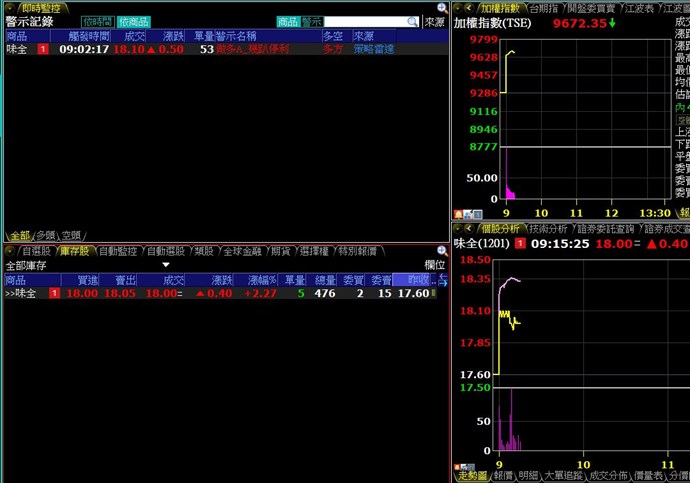Click the red badge beside 味全 in inventory list
The height and width of the screenshot is (483, 690).
42,294
